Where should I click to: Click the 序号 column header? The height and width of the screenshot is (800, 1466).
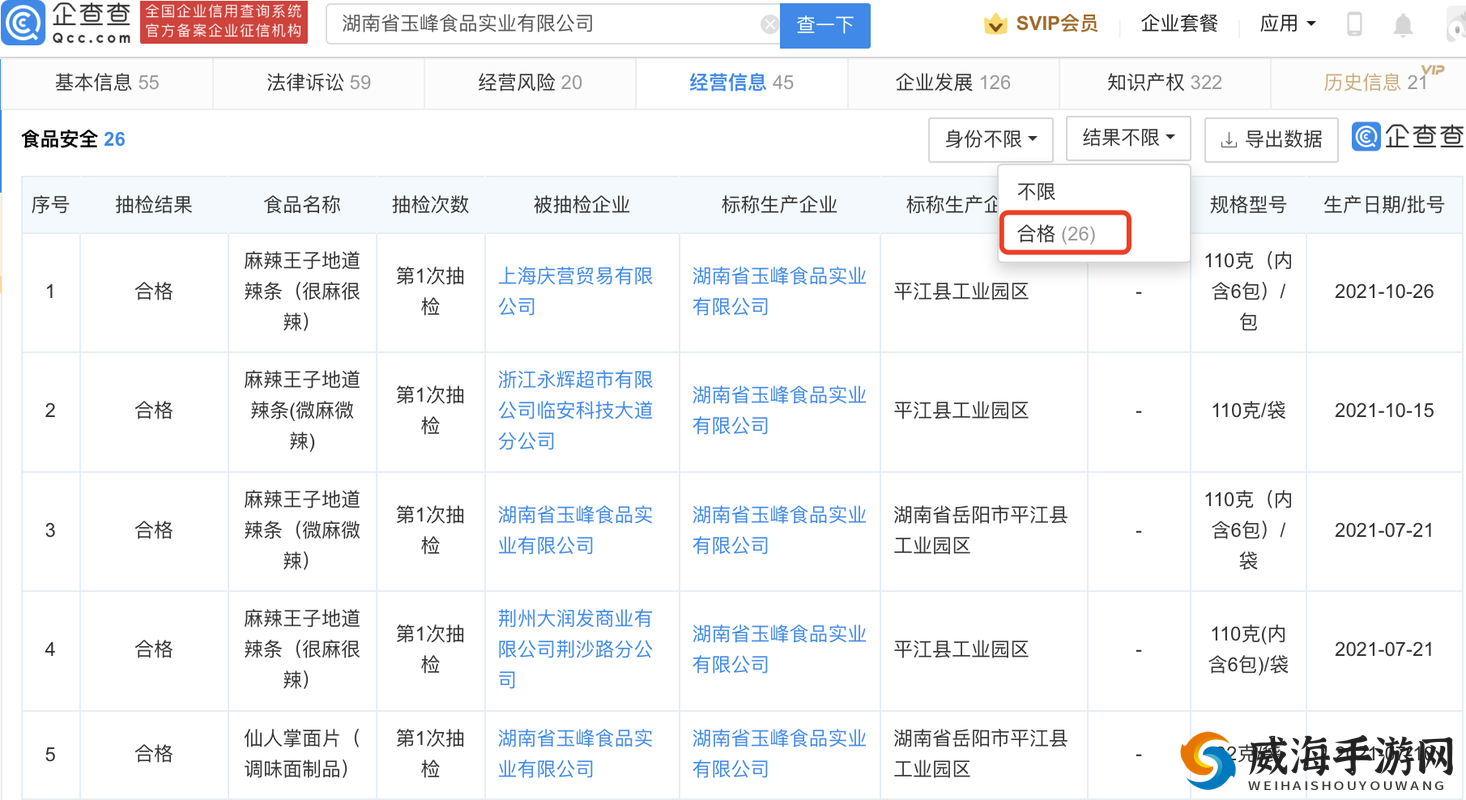pyautogui.click(x=50, y=205)
